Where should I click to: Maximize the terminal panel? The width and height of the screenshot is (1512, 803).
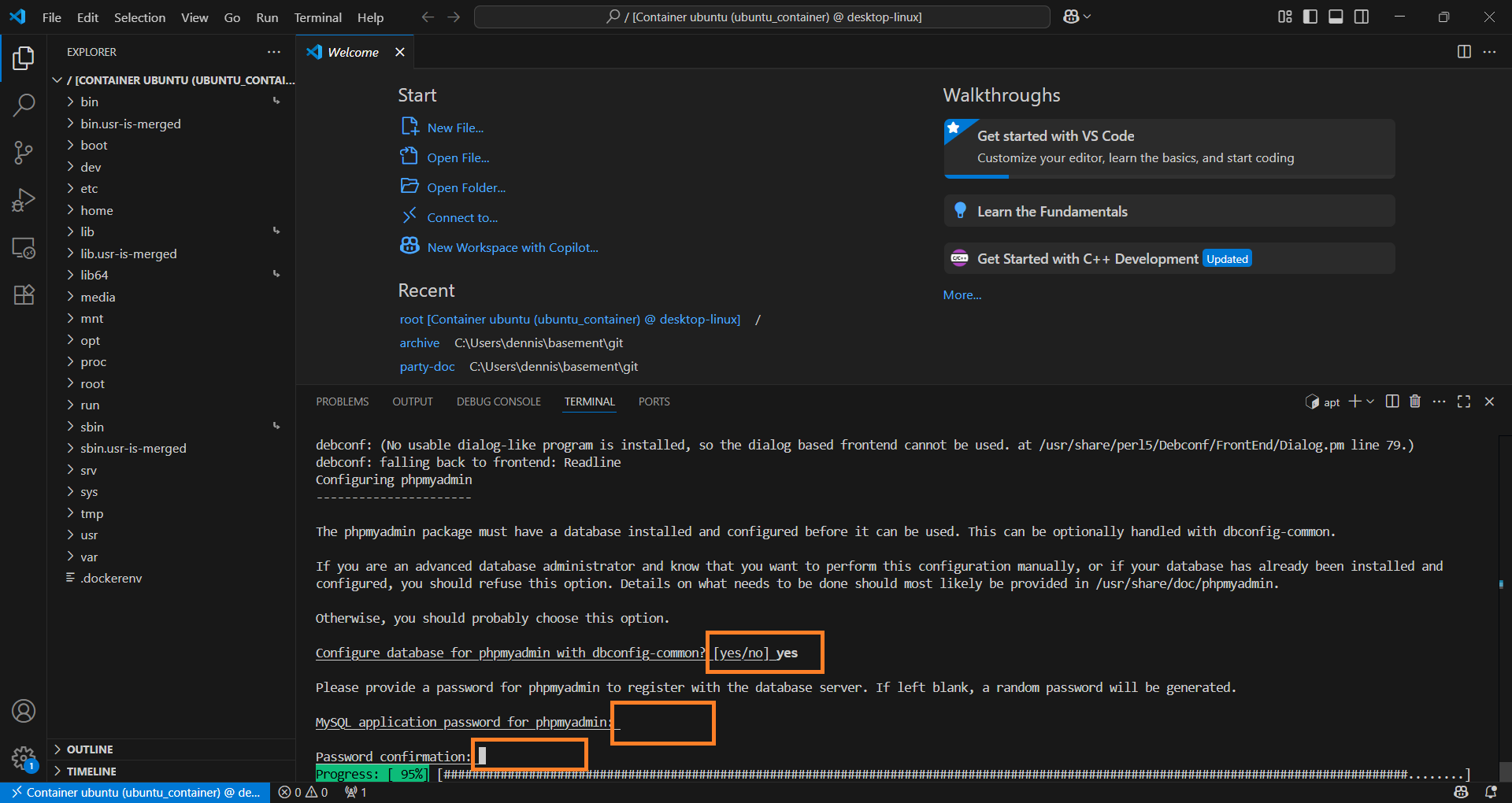[1463, 401]
